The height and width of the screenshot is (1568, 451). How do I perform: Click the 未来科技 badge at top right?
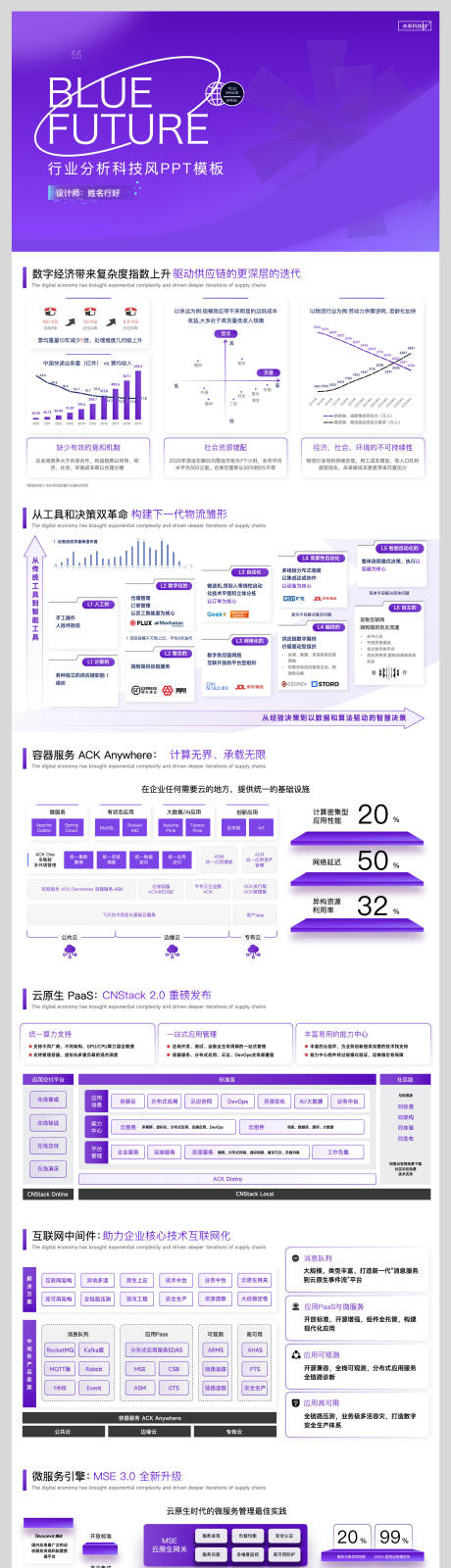pyautogui.click(x=414, y=26)
